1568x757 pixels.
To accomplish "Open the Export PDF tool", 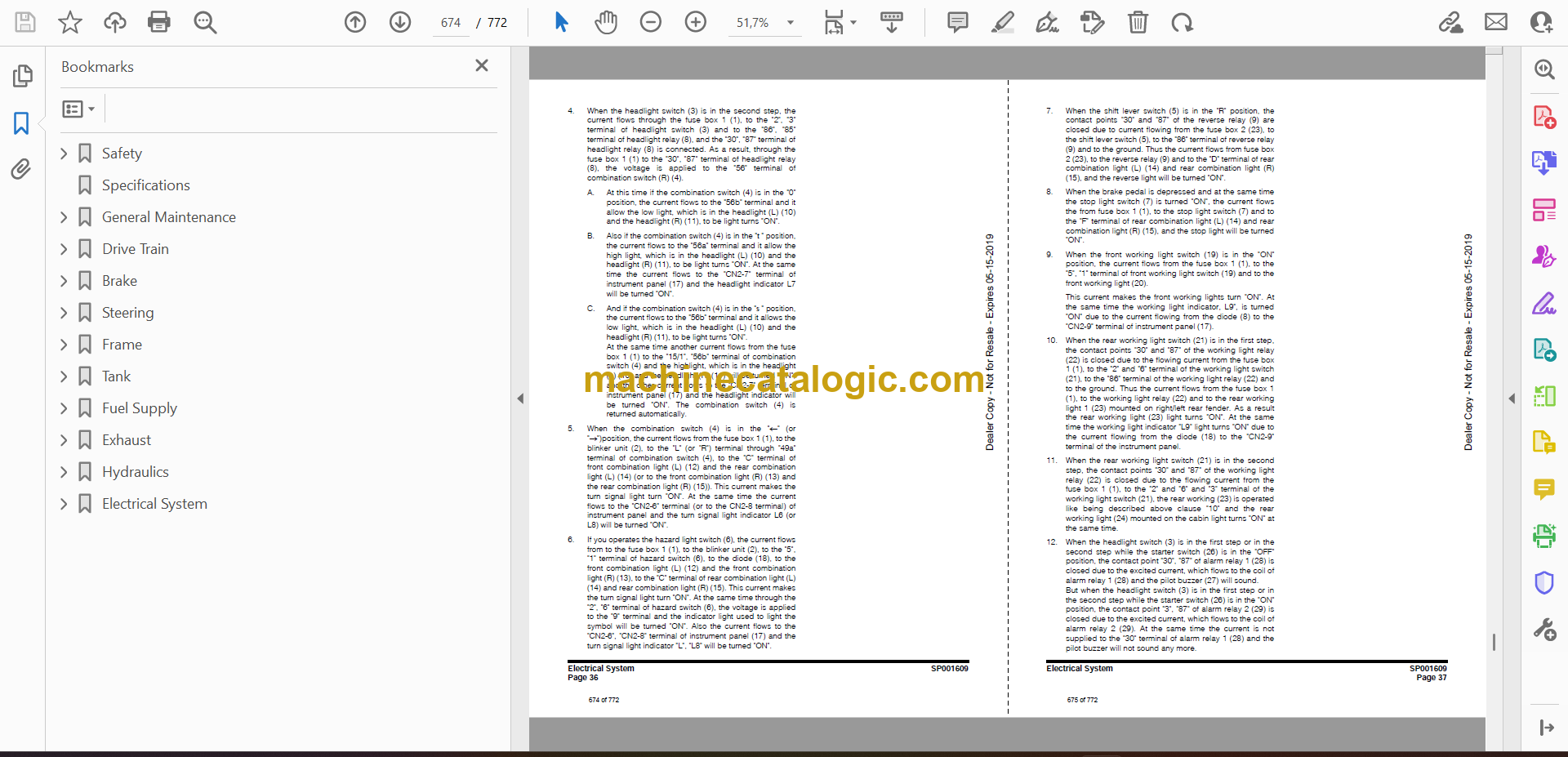I will [1543, 163].
